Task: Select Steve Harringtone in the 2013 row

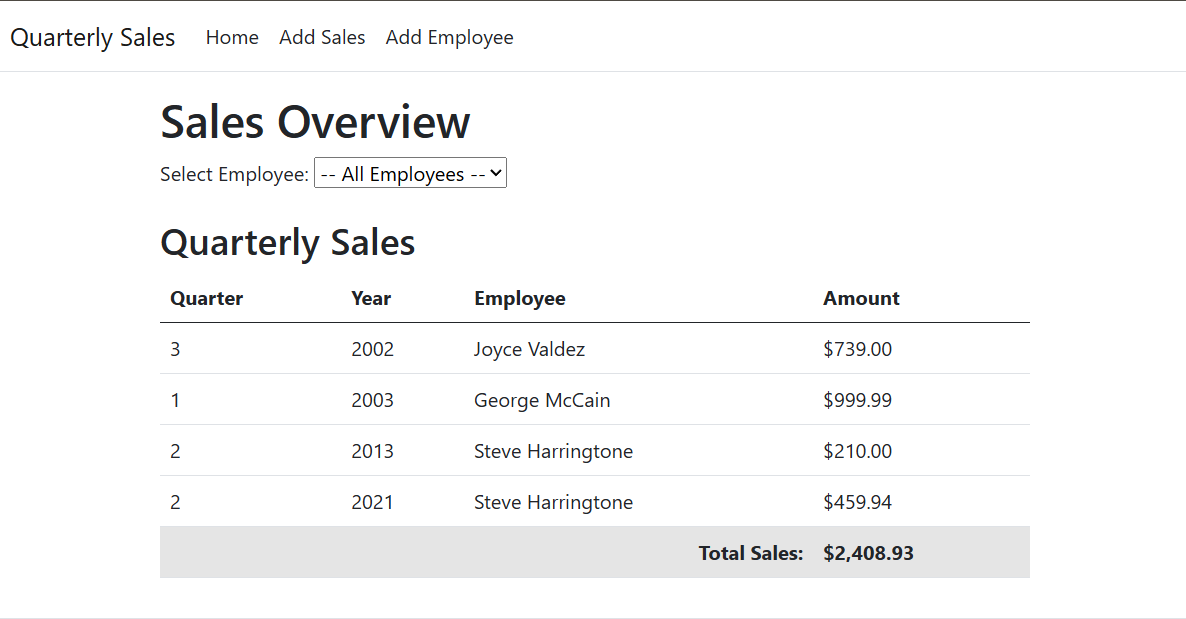Action: [x=553, y=451]
